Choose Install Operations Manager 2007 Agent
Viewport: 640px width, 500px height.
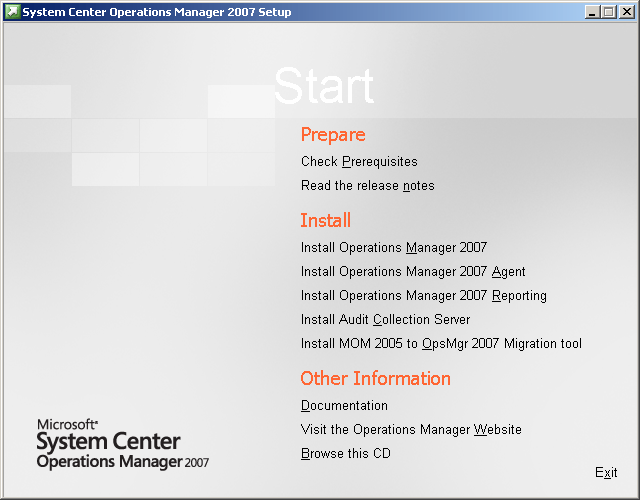pos(413,272)
